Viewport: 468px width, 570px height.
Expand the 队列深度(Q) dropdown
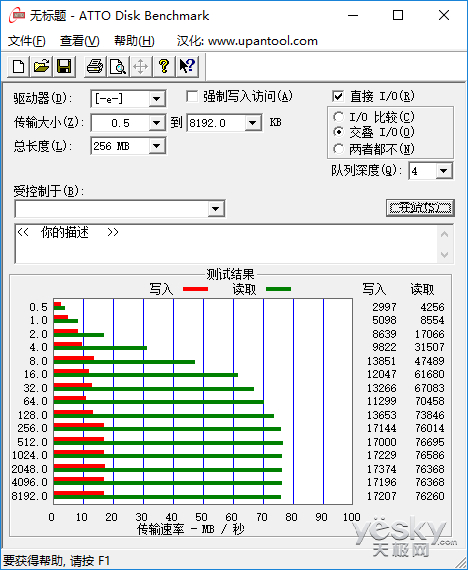(x=444, y=170)
